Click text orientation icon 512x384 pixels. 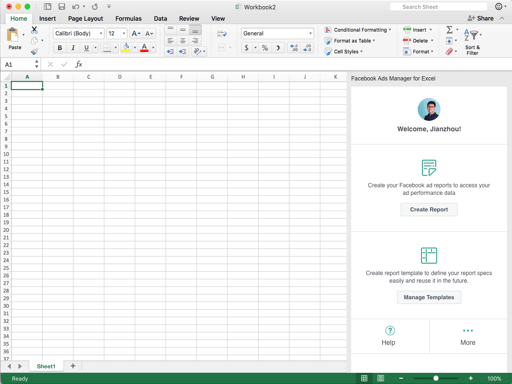click(x=197, y=51)
